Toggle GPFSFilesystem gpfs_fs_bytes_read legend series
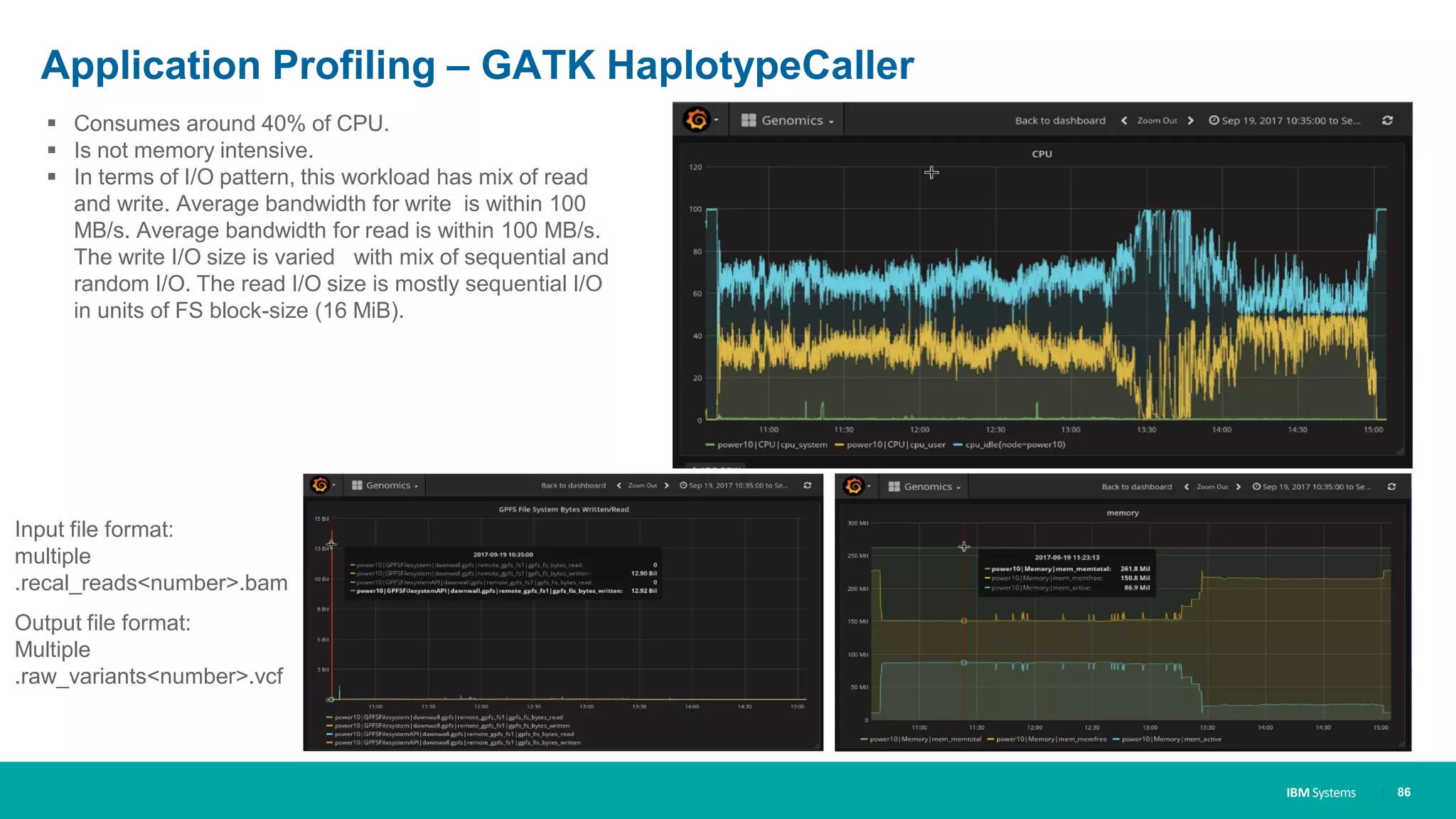The image size is (1456, 819). (x=444, y=717)
